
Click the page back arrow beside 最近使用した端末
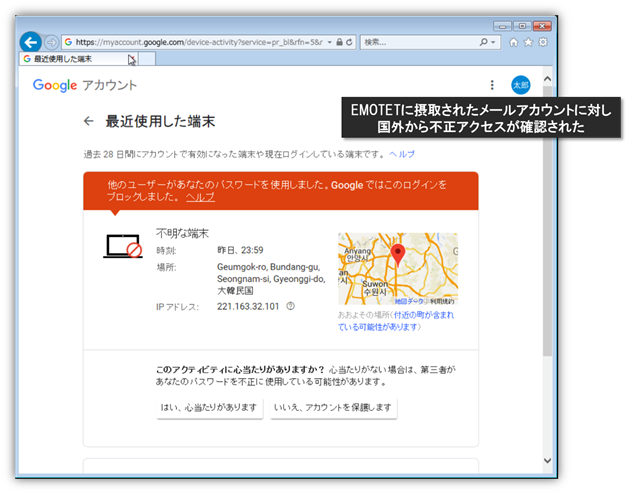(x=89, y=121)
